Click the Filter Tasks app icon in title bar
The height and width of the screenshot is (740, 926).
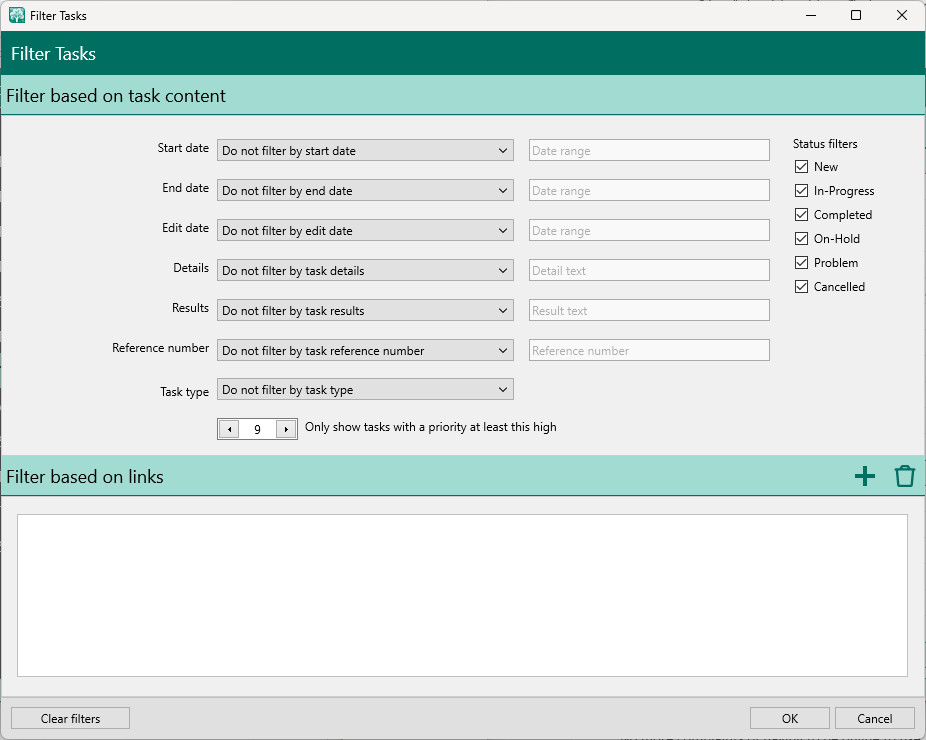point(17,16)
